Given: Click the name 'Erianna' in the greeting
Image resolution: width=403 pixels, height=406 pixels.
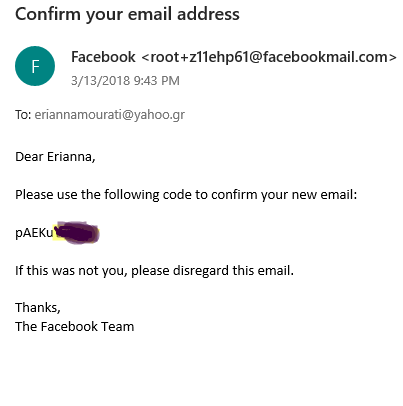Looking at the screenshot, I should pyautogui.click(x=71, y=157).
